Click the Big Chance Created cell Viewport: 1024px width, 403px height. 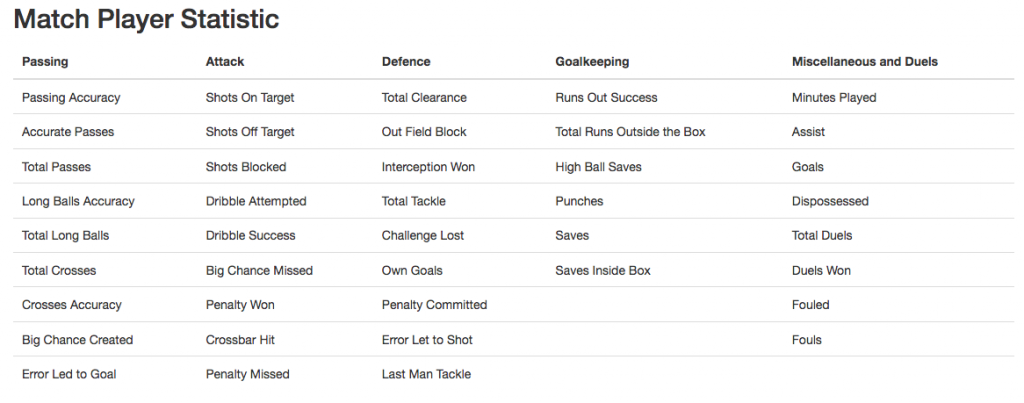[78, 340]
